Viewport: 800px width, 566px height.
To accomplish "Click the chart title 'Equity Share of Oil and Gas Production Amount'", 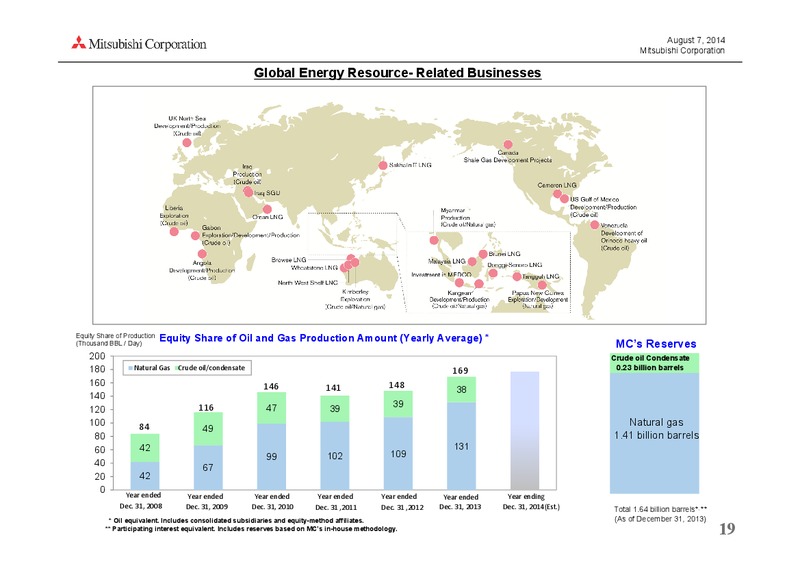I will tap(324, 338).
